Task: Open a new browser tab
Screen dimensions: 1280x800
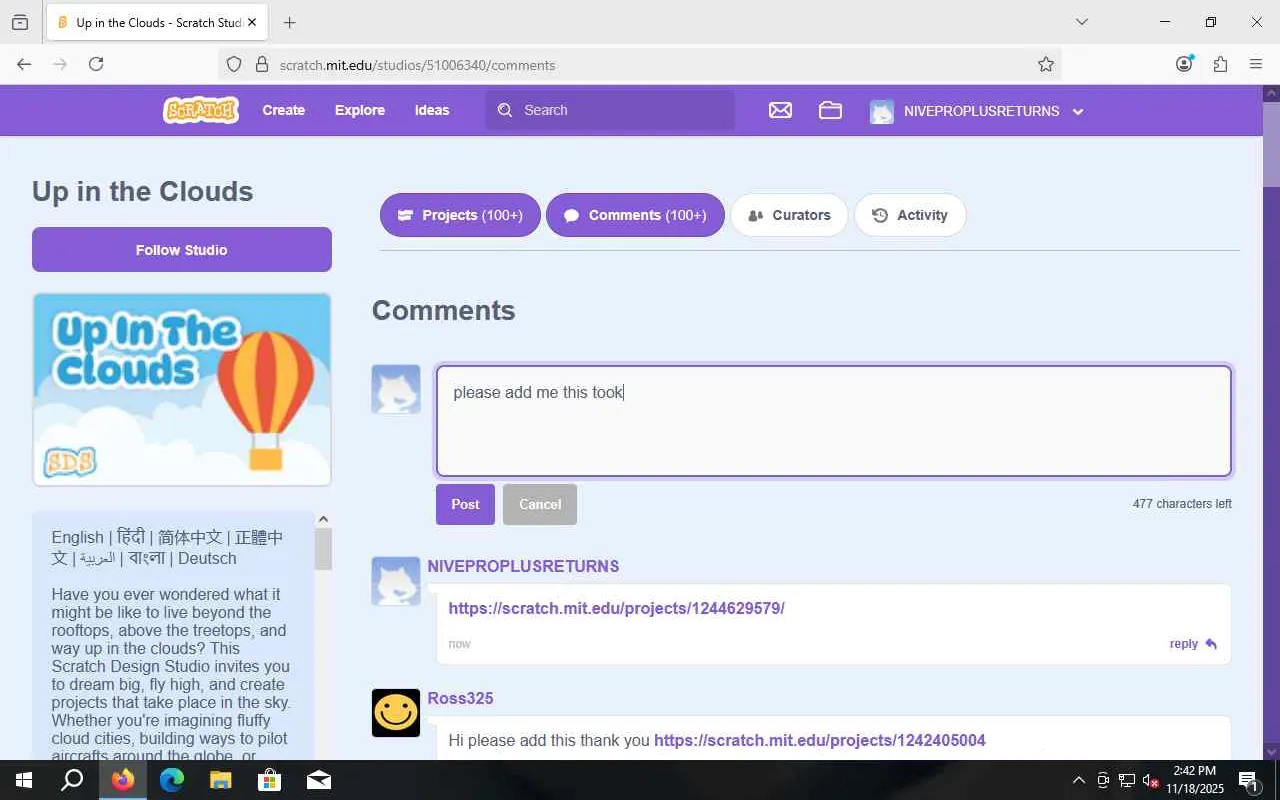Action: pyautogui.click(x=289, y=22)
